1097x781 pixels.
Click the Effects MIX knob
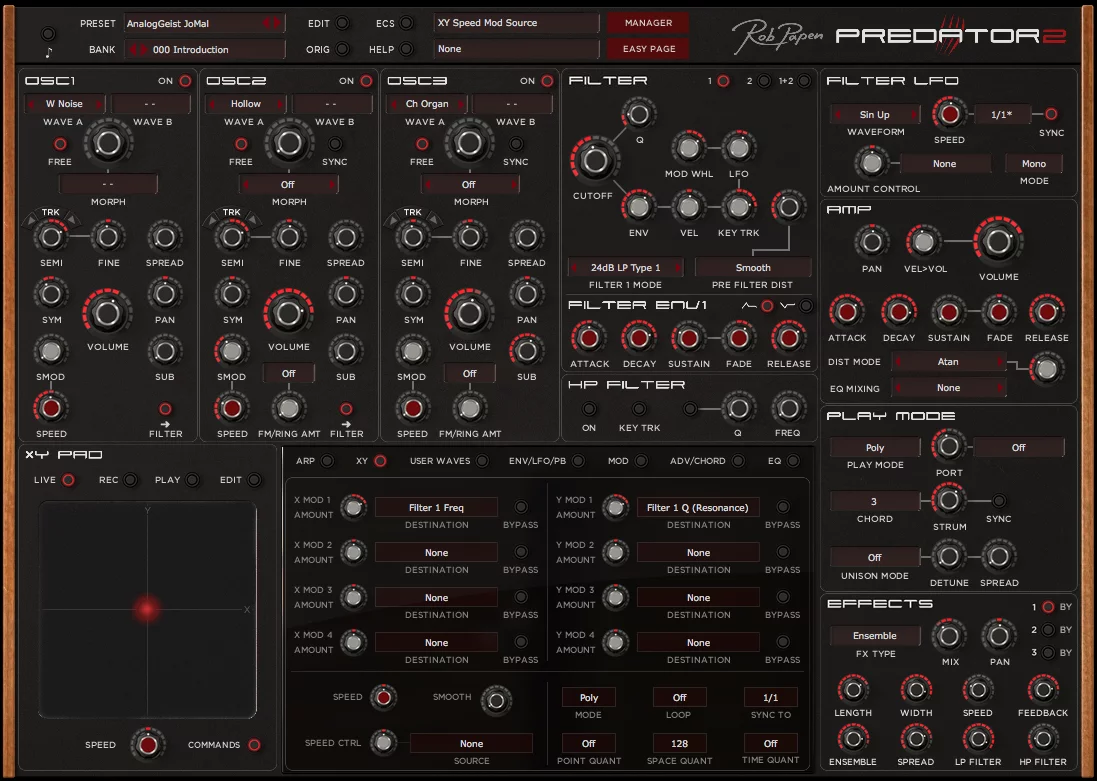949,636
